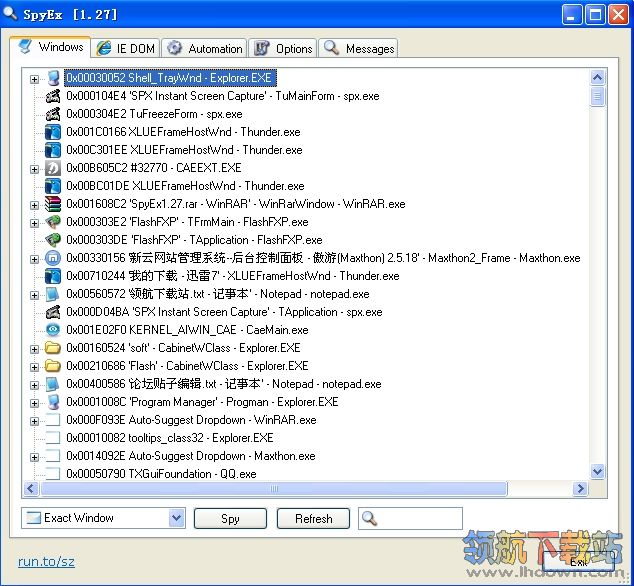This screenshot has height=586, width=634.
Task: Click the Thunder icon beside 0x001C0166 row
Action: [x=53, y=132]
